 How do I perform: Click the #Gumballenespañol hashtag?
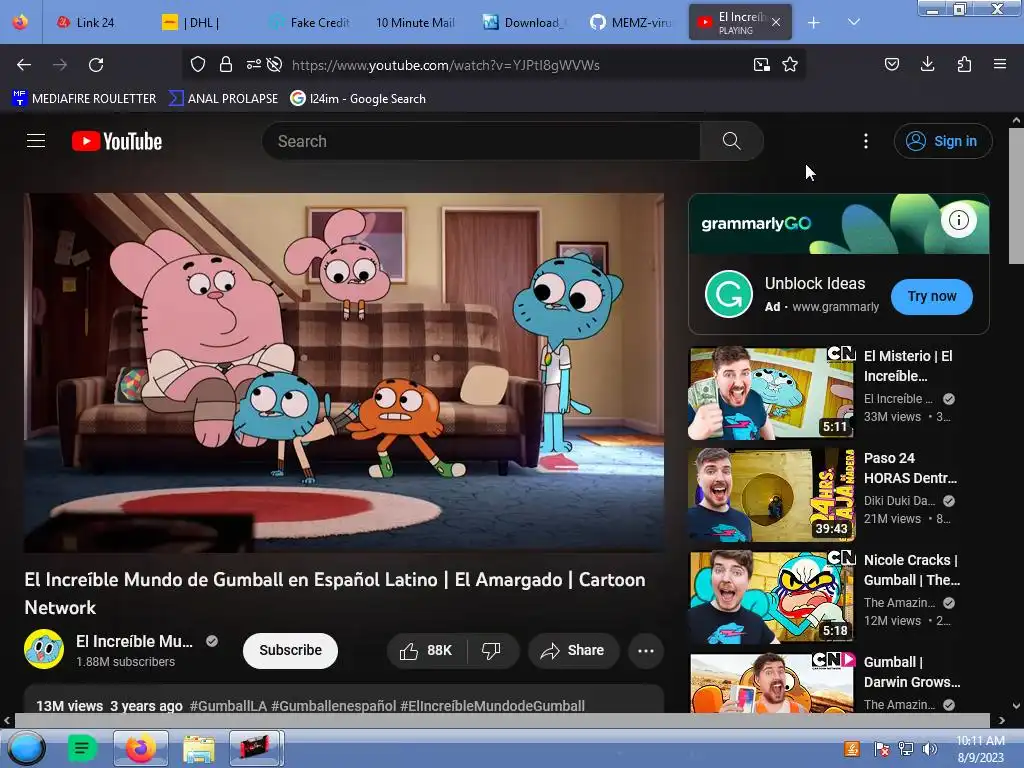pyautogui.click(x=333, y=706)
